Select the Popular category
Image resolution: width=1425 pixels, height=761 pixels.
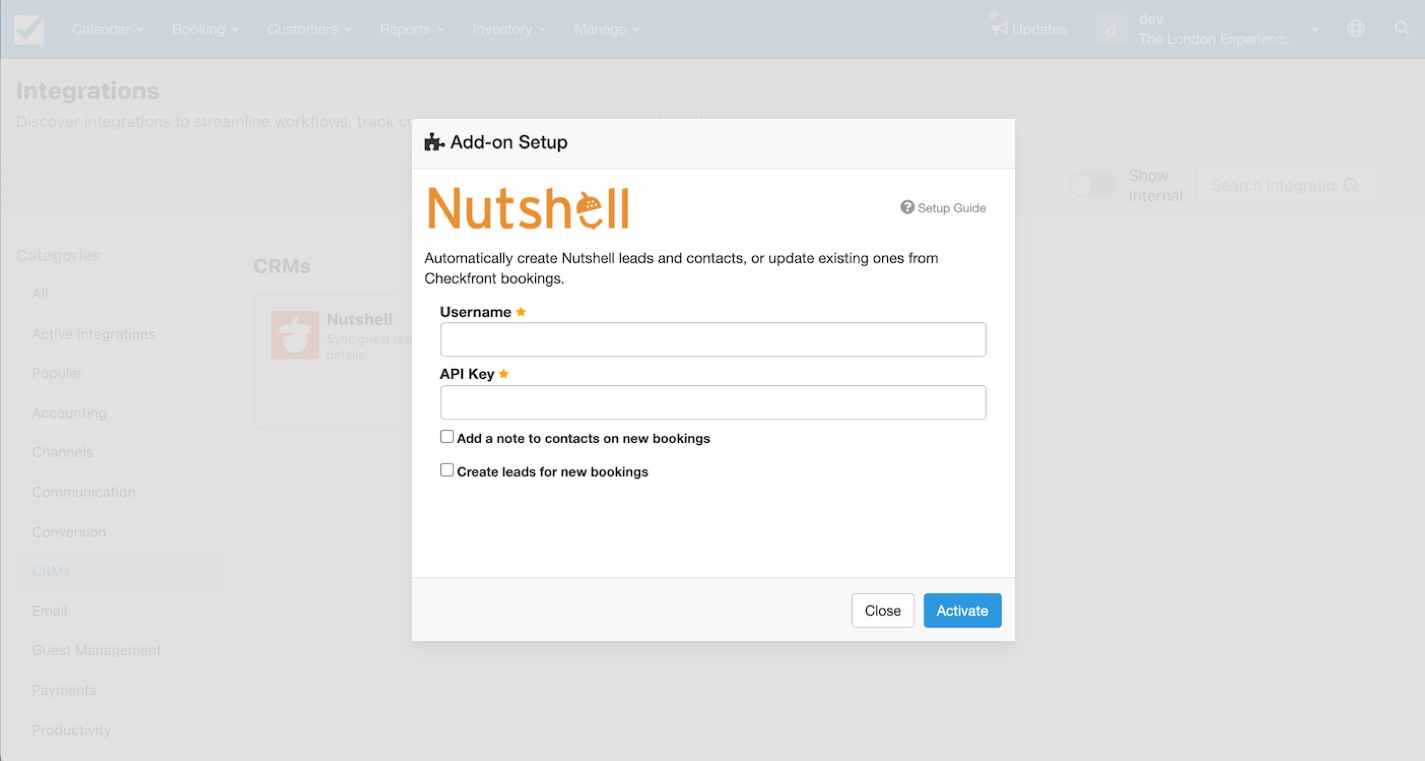pos(57,373)
